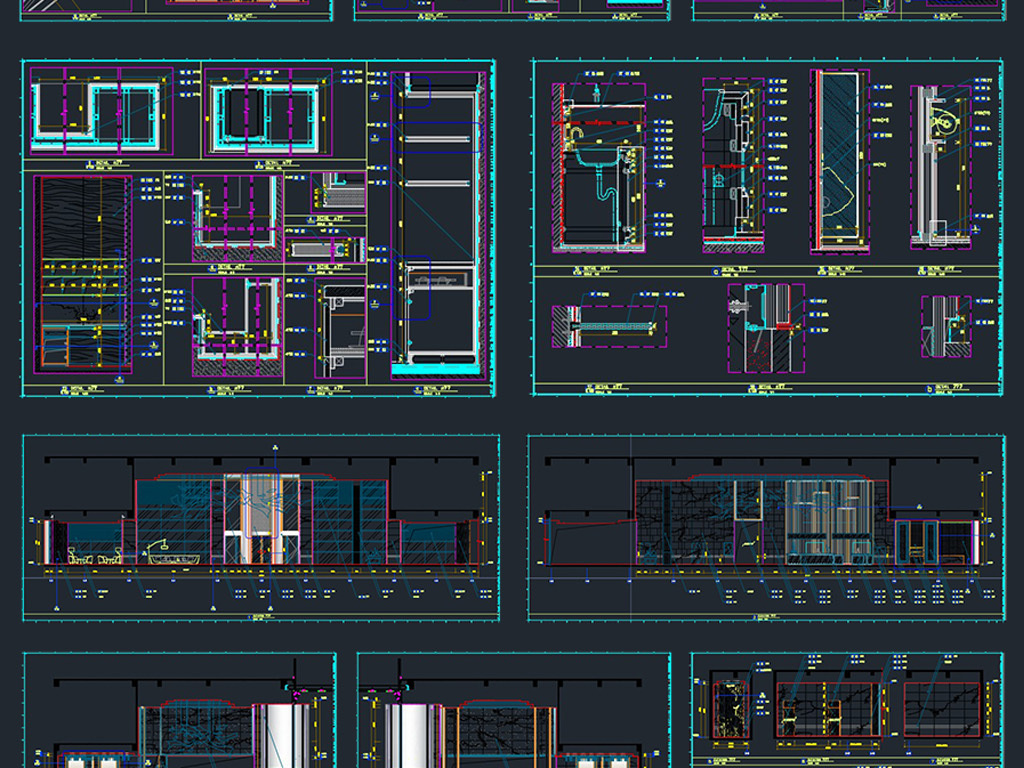Select the wood-grain cabinet elevation drawing

82,275
